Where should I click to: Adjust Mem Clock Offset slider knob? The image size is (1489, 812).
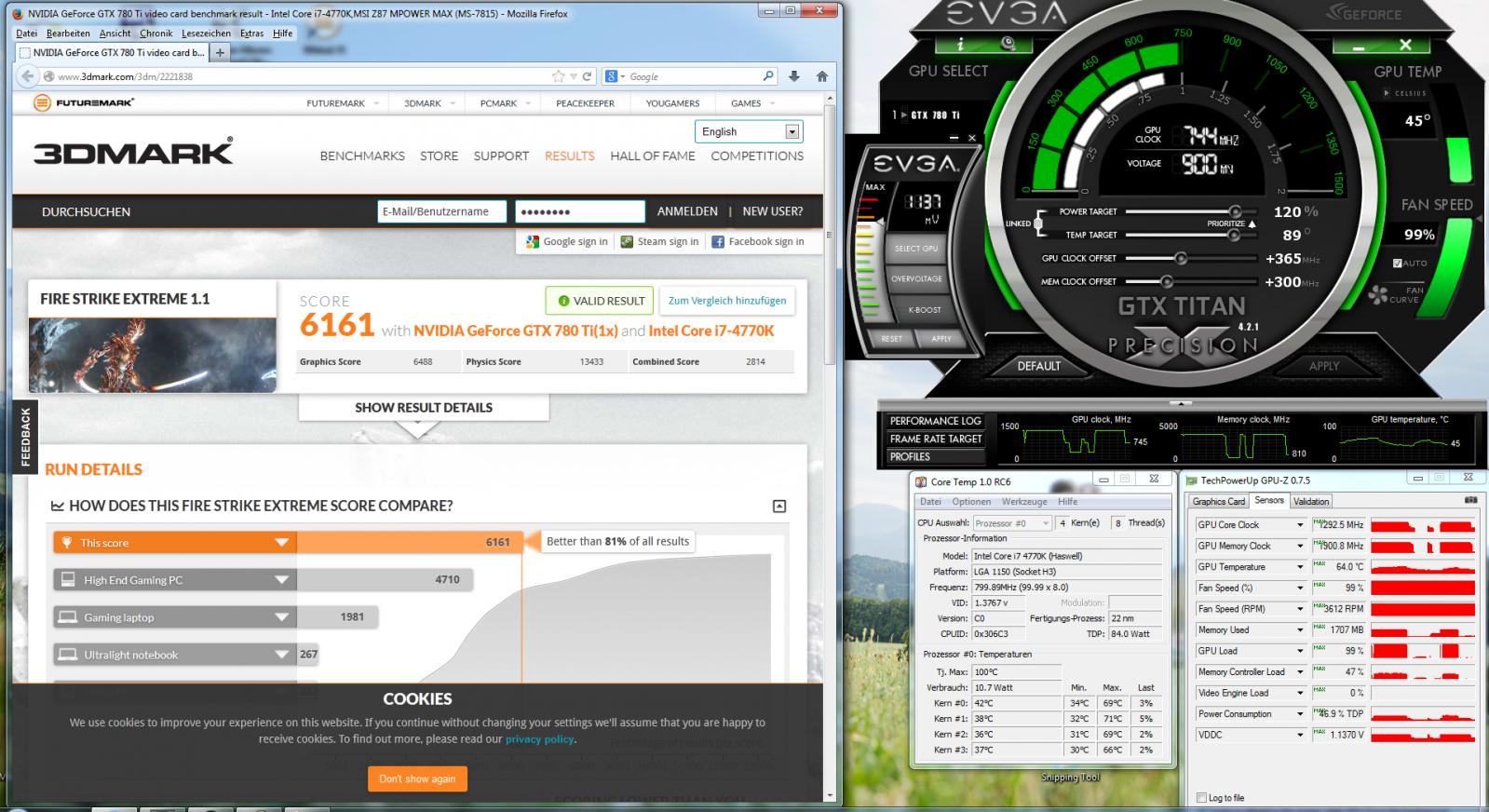pyautogui.click(x=1166, y=281)
